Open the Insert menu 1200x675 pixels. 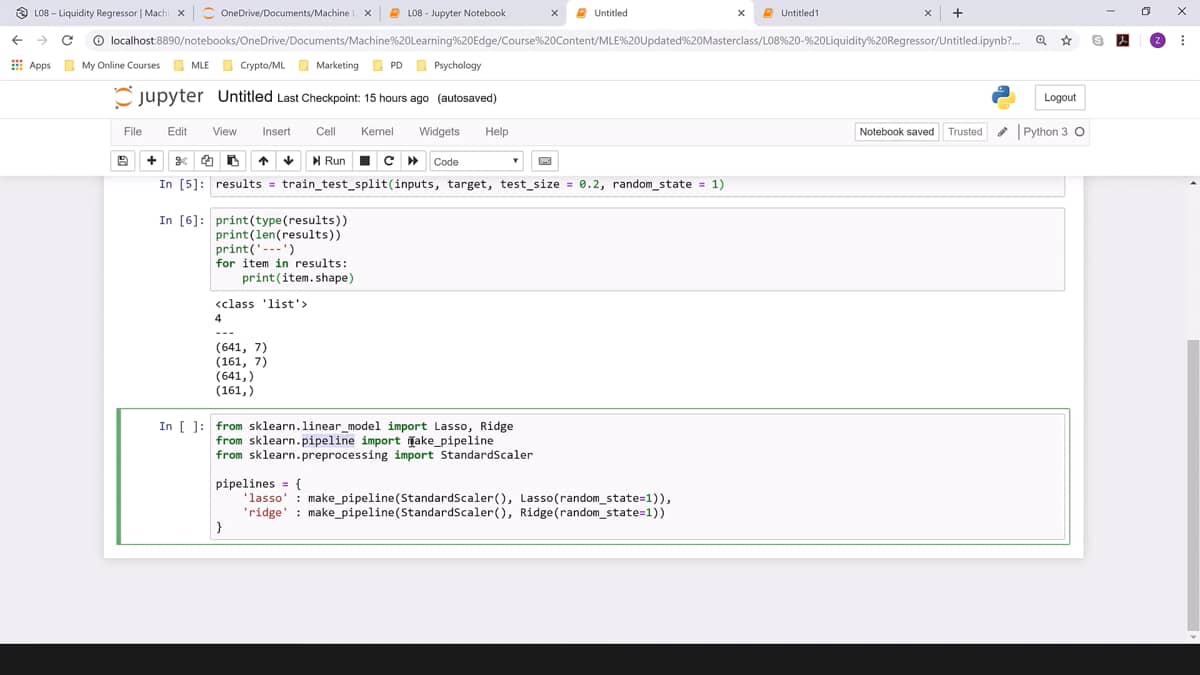(276, 131)
